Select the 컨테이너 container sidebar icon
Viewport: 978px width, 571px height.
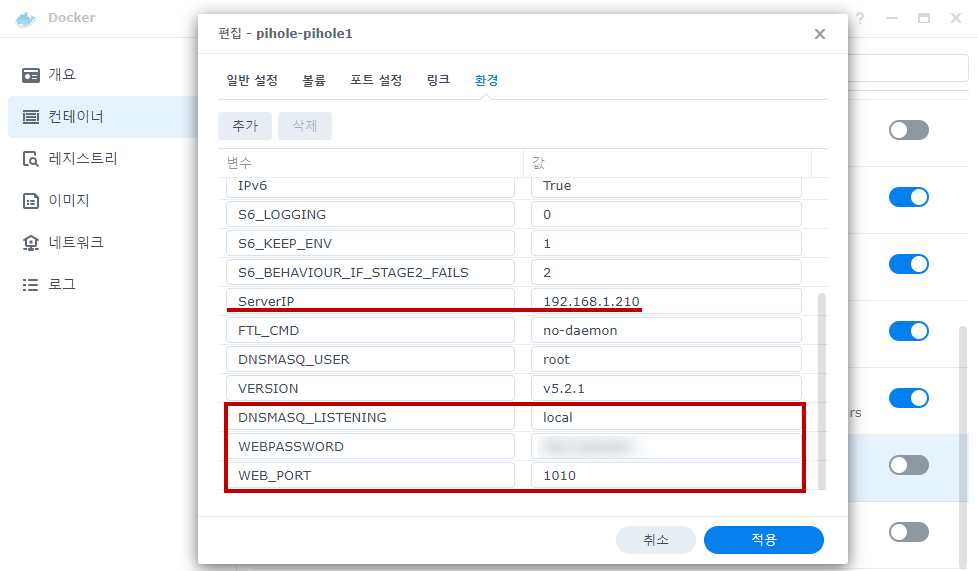pyautogui.click(x=31, y=117)
